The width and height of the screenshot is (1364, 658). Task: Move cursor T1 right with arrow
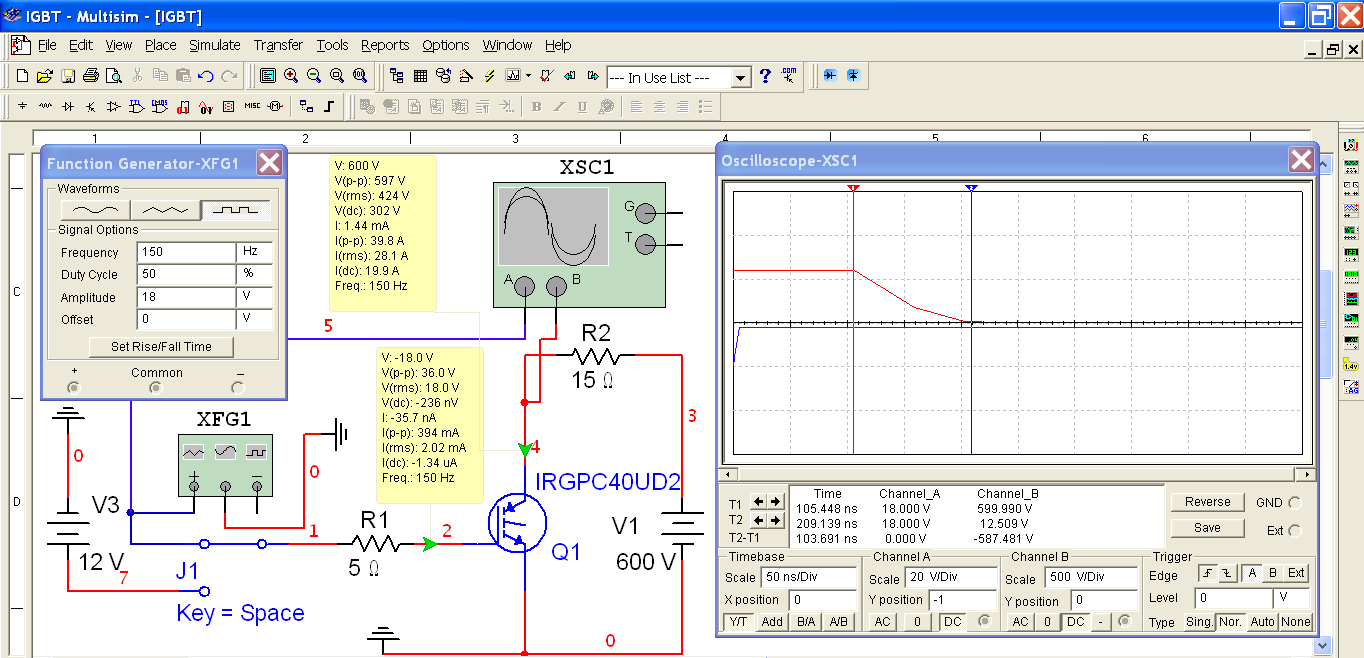point(776,502)
